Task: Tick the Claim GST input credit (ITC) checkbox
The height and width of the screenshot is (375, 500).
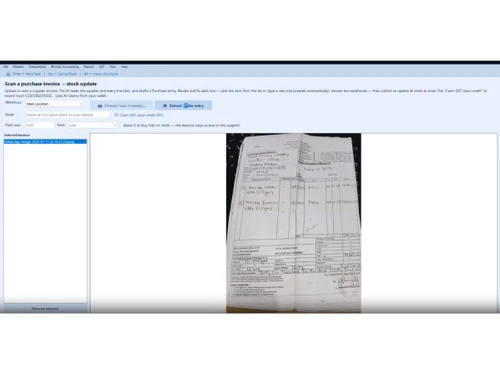Action: coord(116,115)
